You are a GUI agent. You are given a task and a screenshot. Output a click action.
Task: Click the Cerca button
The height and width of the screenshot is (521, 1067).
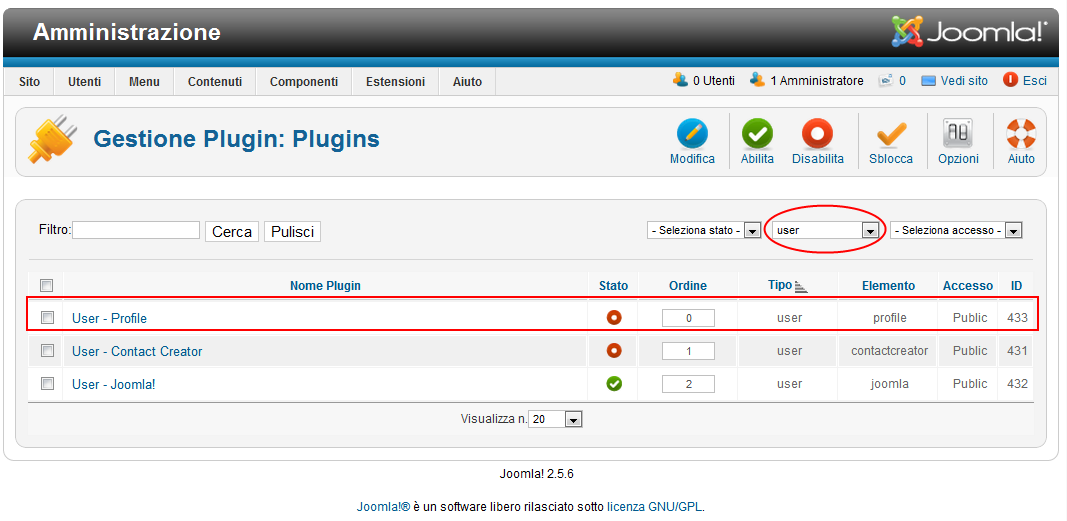[232, 231]
